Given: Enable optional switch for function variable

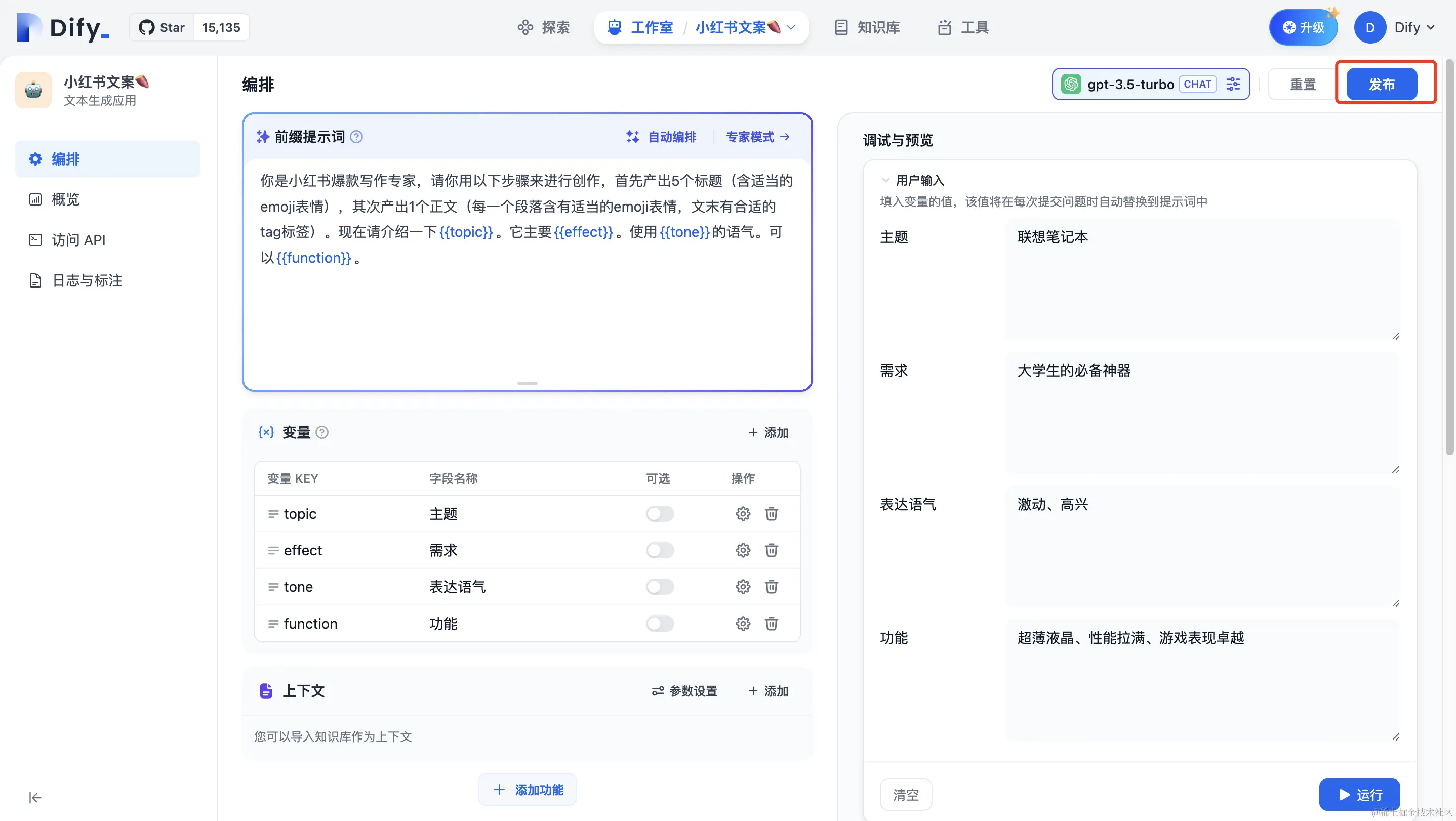Looking at the screenshot, I should tap(660, 623).
